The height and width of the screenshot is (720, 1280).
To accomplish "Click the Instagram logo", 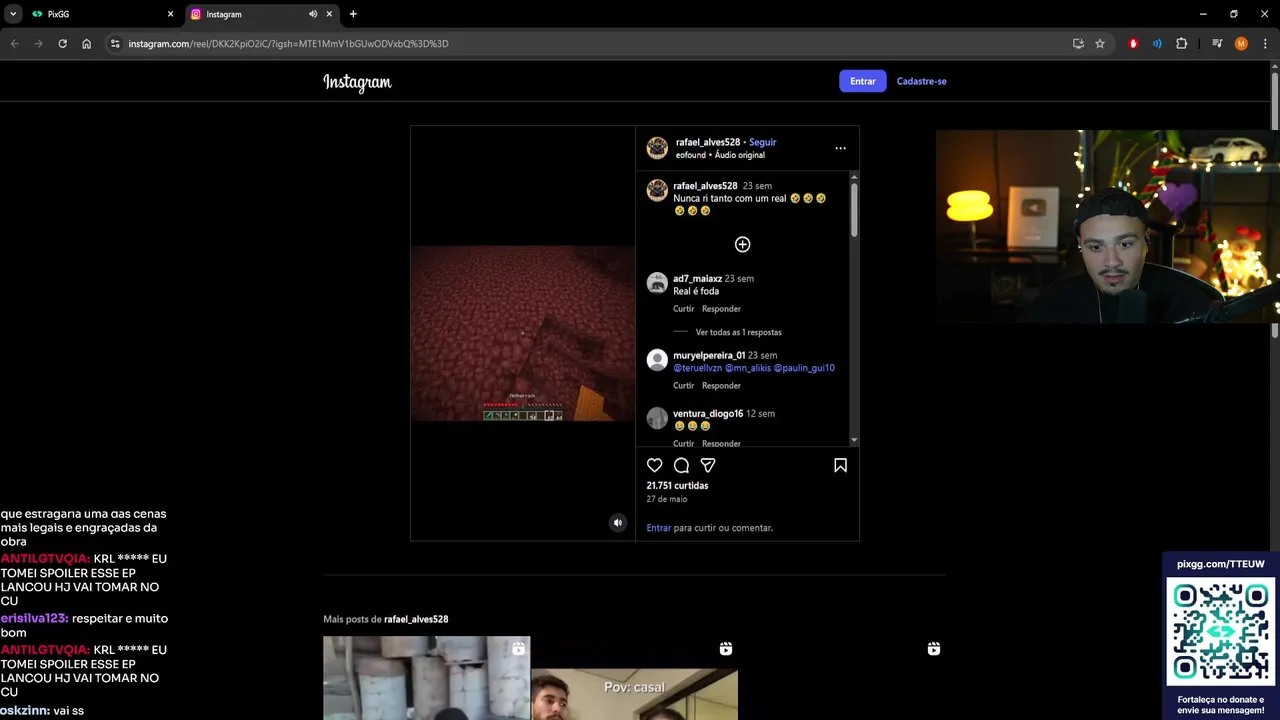I will [x=357, y=82].
